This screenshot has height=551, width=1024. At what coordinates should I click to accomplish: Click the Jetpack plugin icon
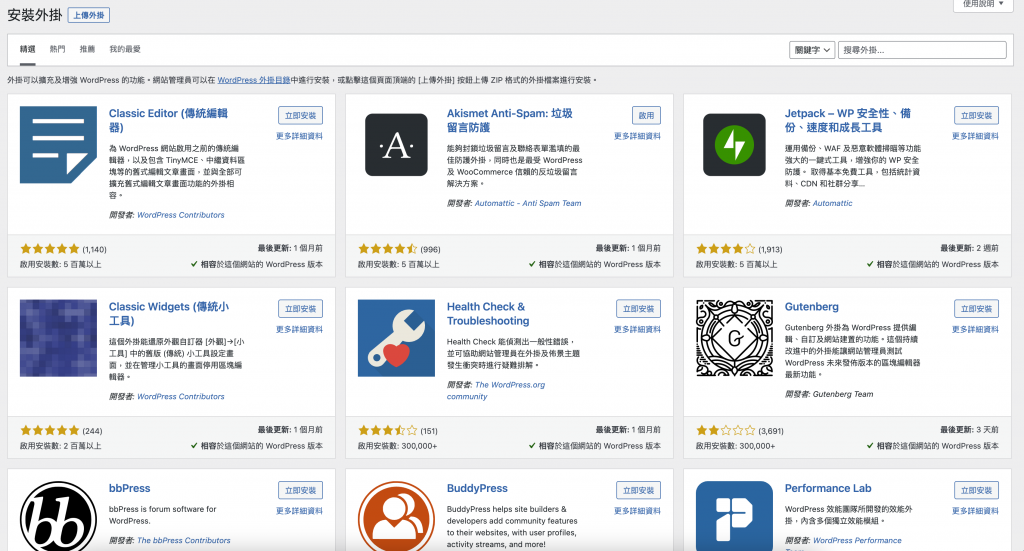[x=734, y=145]
